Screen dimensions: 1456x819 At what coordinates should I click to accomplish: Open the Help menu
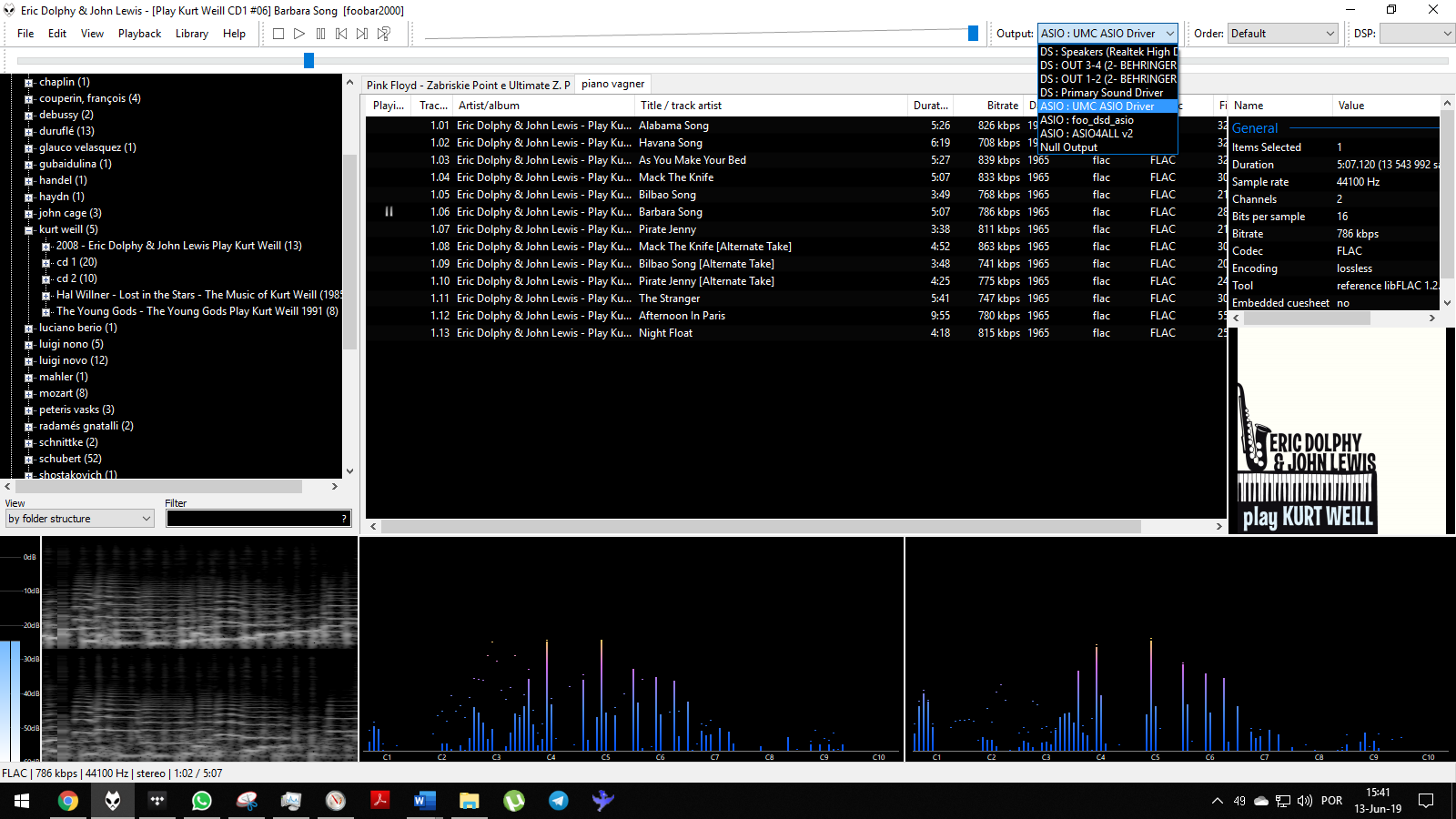tap(234, 34)
